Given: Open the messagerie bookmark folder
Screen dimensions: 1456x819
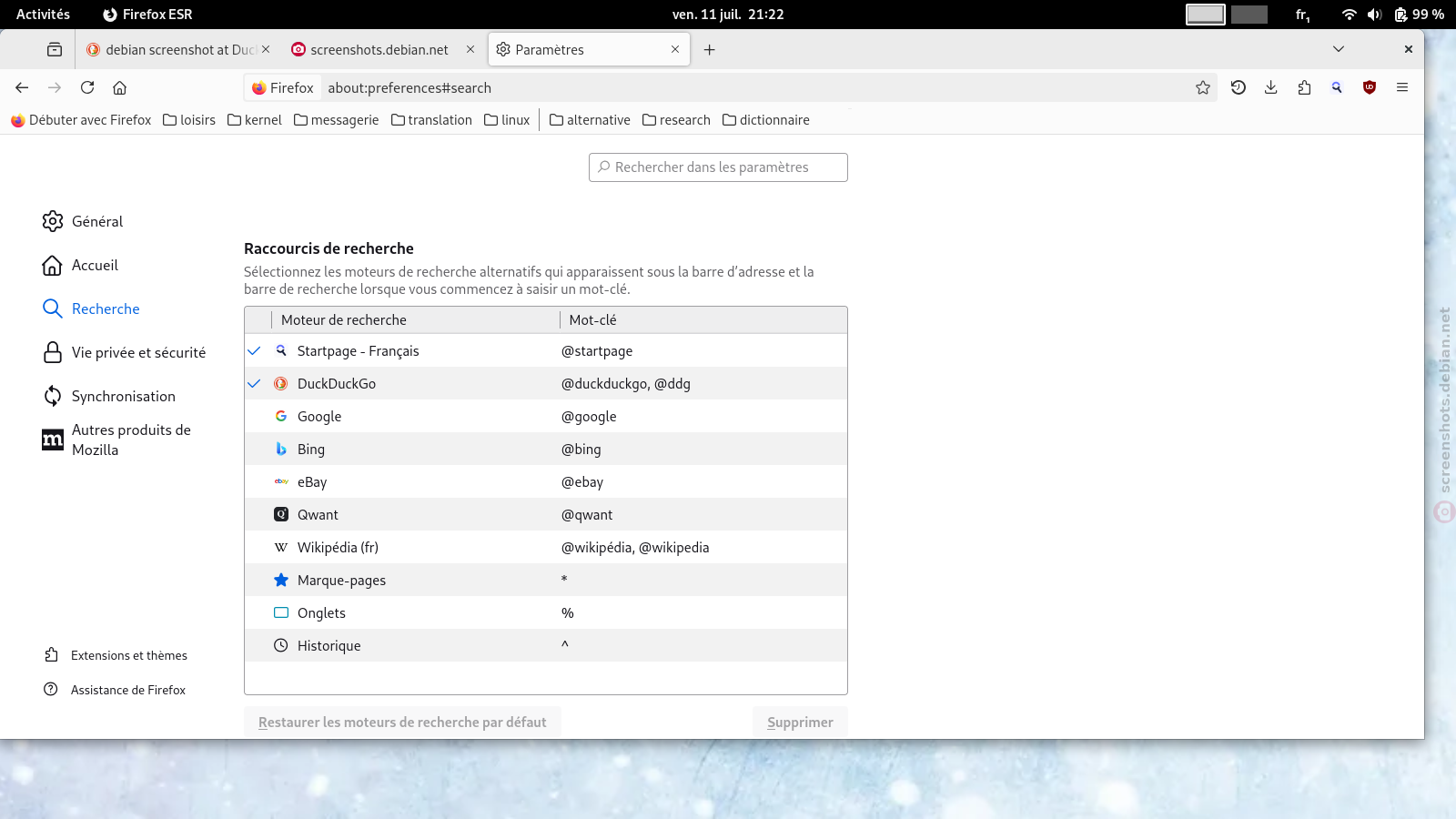Looking at the screenshot, I should pyautogui.click(x=336, y=120).
